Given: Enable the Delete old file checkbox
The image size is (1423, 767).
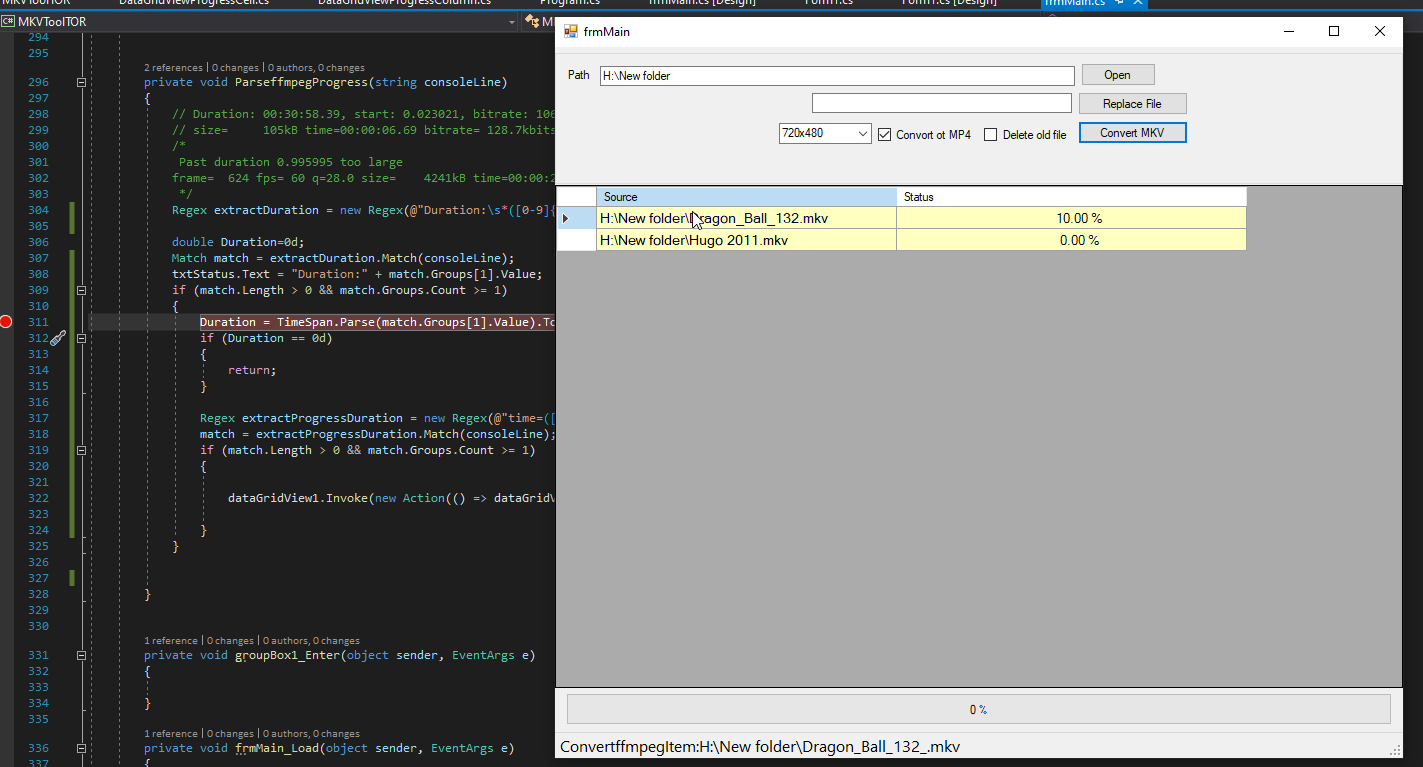Looking at the screenshot, I should (x=990, y=135).
